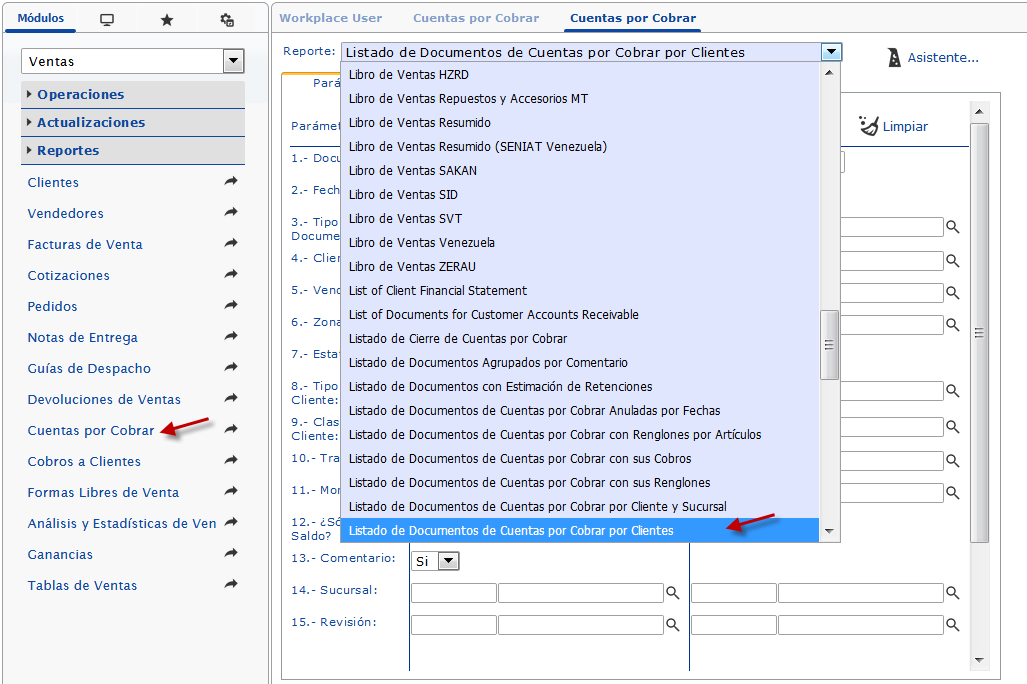Open the favorites star tab
This screenshot has height=684, width=1027.
click(166, 18)
